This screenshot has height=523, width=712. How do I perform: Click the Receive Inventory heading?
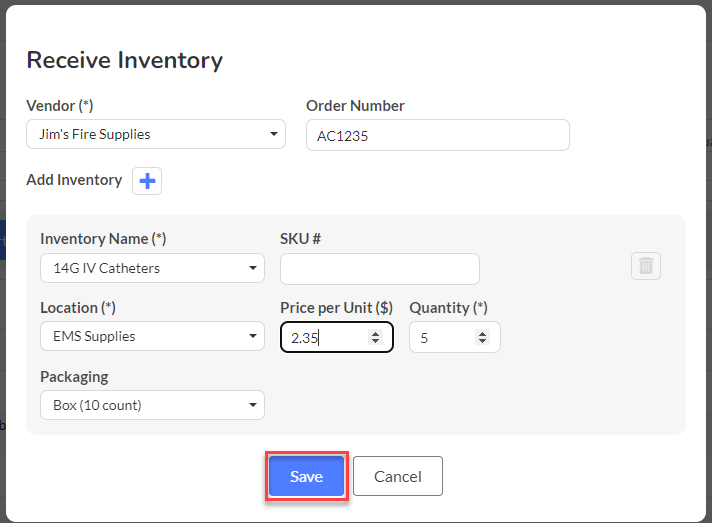coord(124,60)
